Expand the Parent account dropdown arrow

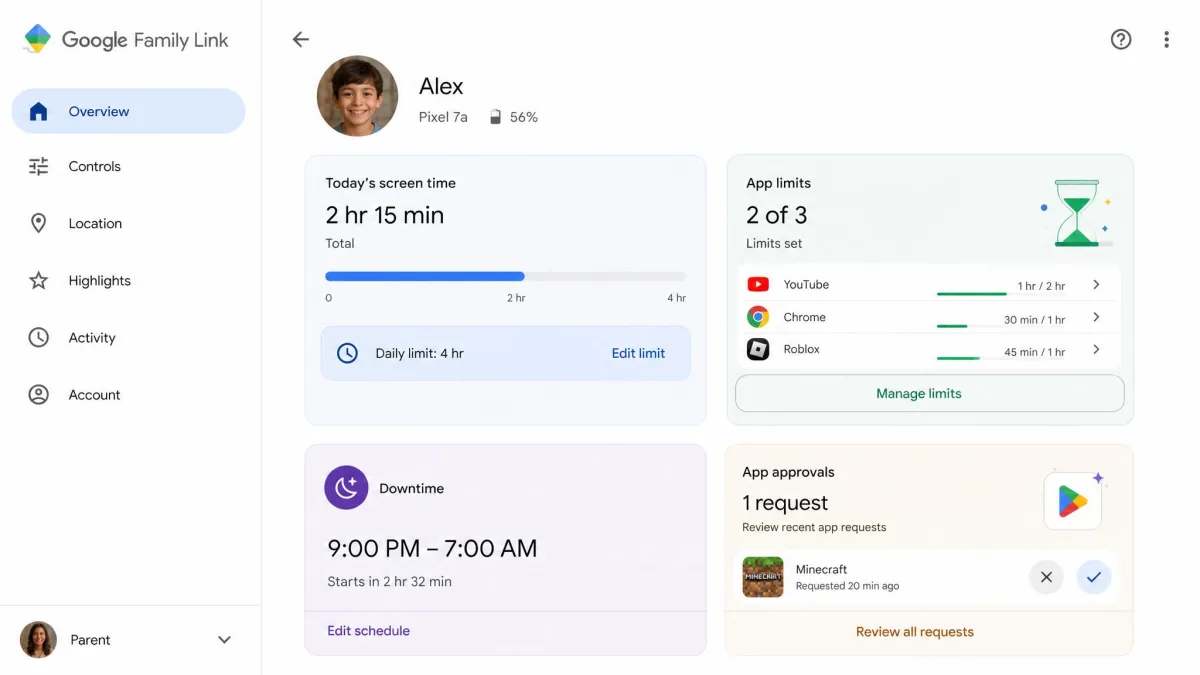[224, 640]
